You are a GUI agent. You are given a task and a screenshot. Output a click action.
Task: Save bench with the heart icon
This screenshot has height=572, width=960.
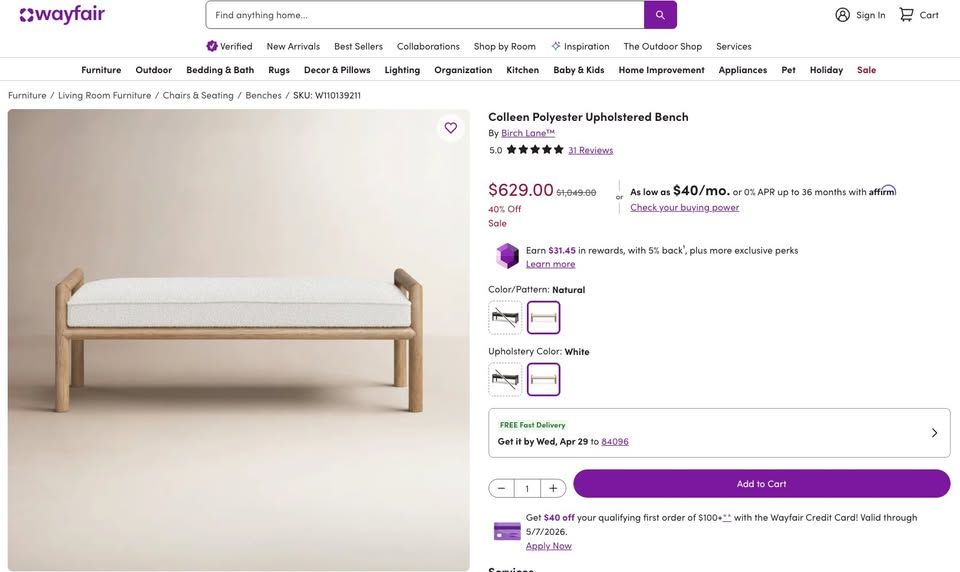451,128
